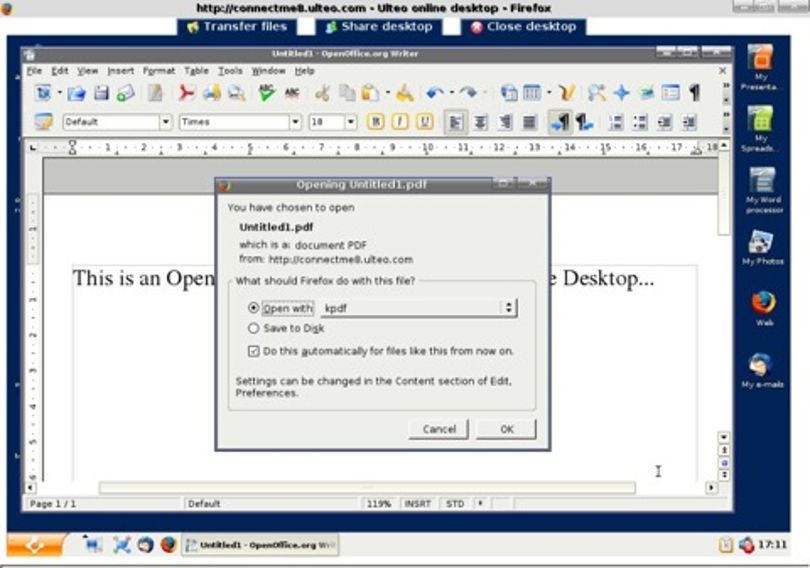The height and width of the screenshot is (568, 810).
Task: Uncheck 'Do this automatically for files like this'
Action: [253, 351]
